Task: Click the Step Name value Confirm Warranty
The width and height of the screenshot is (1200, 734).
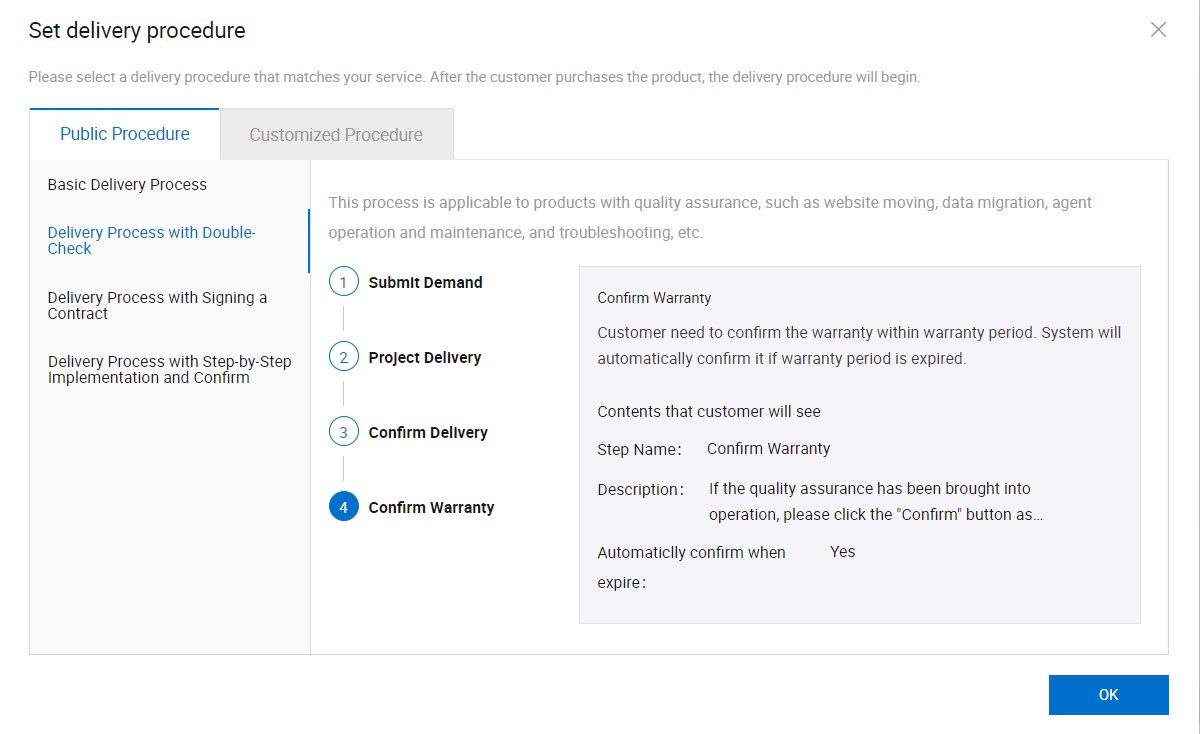Action: [768, 449]
